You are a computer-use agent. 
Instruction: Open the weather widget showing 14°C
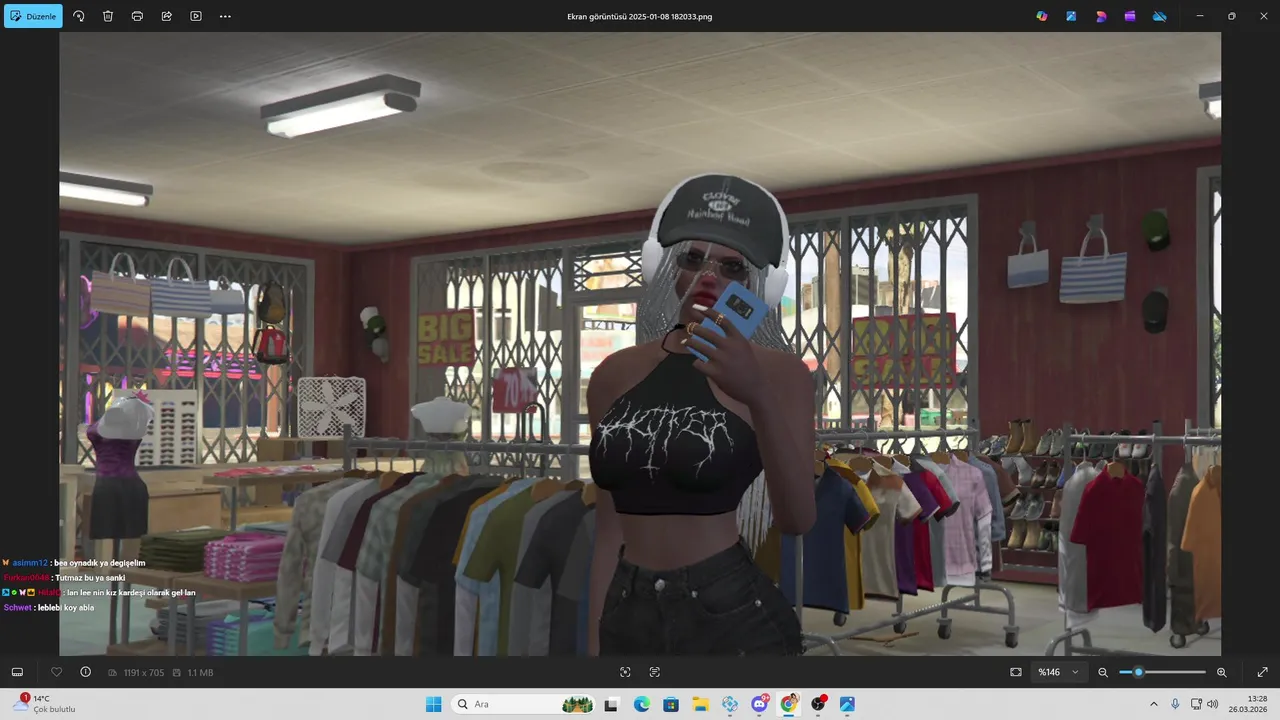[x=45, y=704]
